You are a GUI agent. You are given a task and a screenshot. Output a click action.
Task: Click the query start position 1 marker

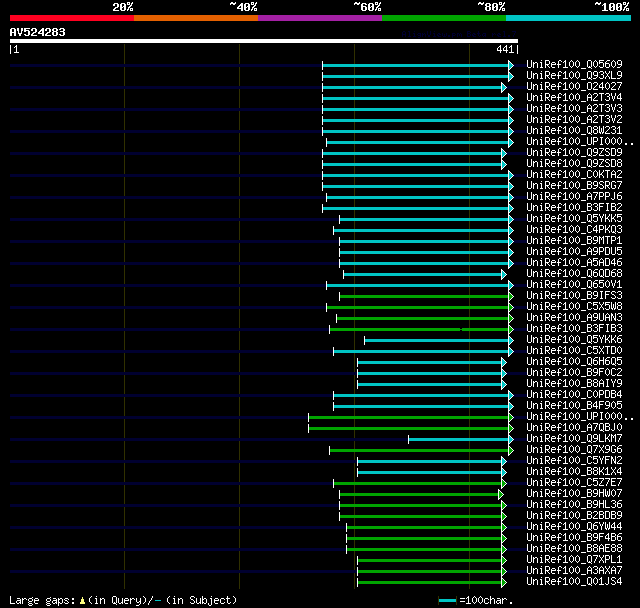point(16,49)
